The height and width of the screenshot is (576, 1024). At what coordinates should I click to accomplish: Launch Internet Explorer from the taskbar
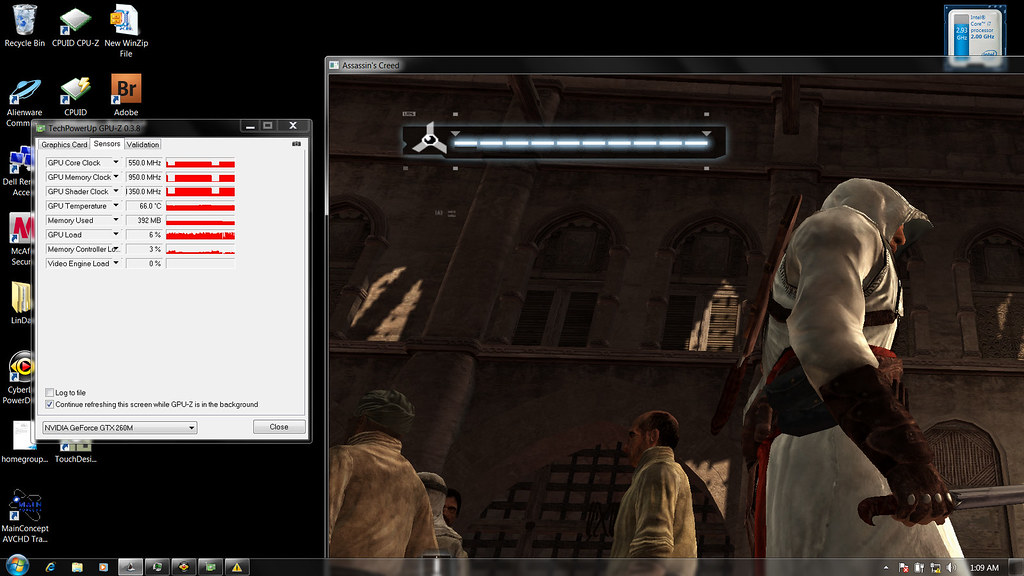[50, 567]
